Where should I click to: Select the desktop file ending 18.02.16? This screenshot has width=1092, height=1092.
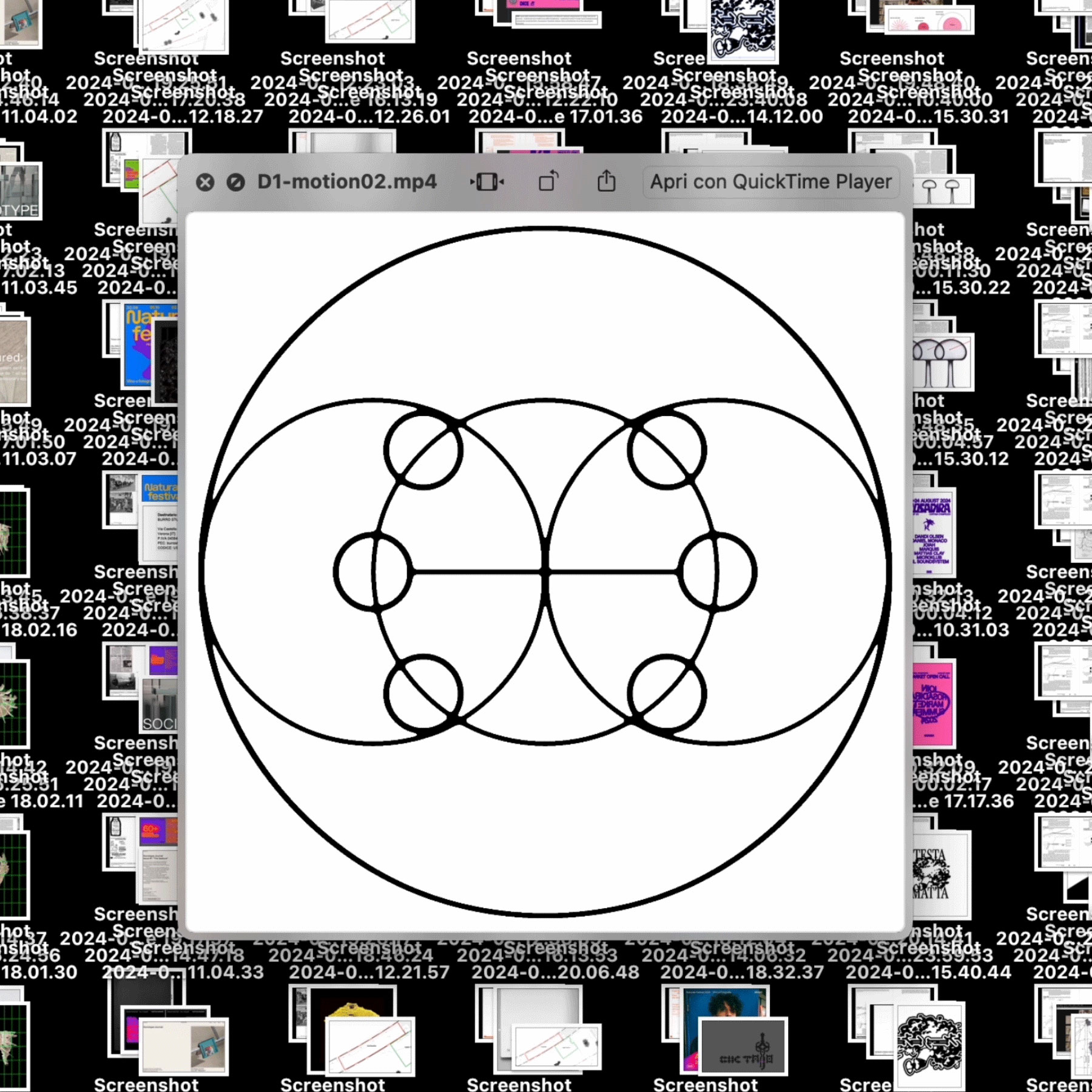point(39,630)
